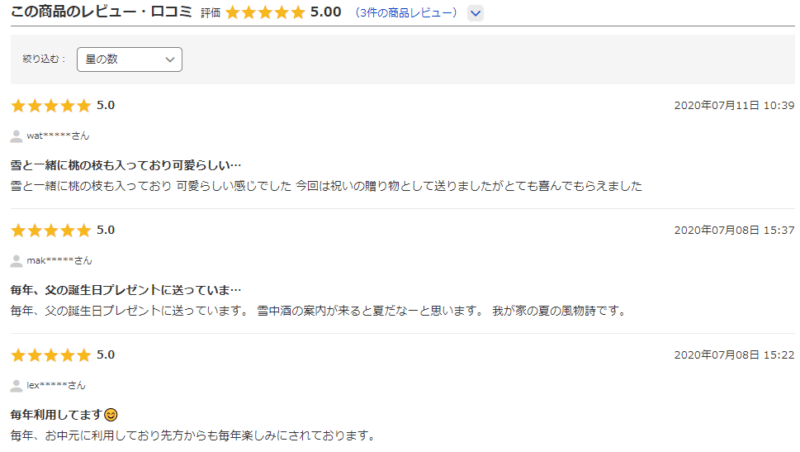Click the user avatar icon beside lex*****さん

pyautogui.click(x=16, y=386)
